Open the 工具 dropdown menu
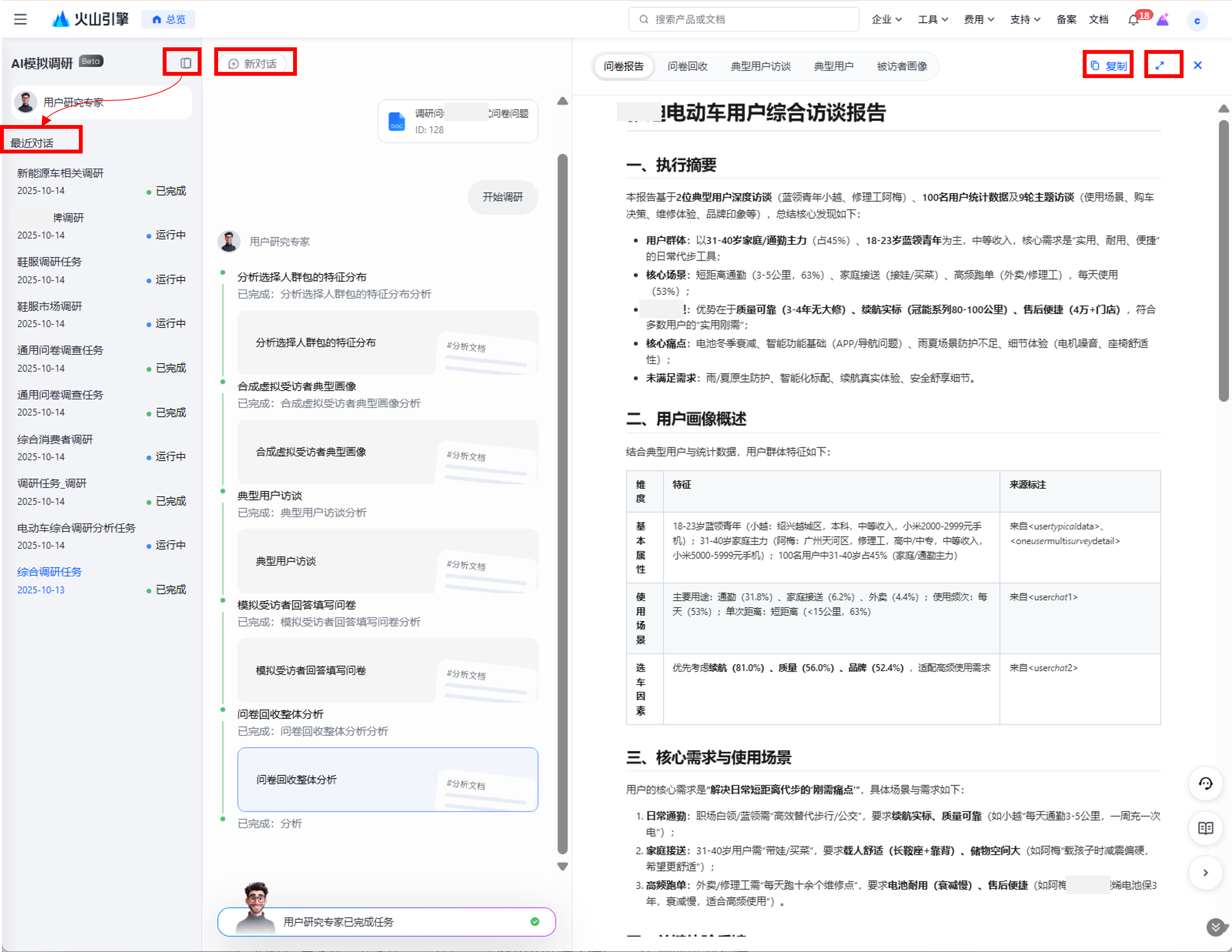This screenshot has height=952, width=1232. [x=932, y=20]
